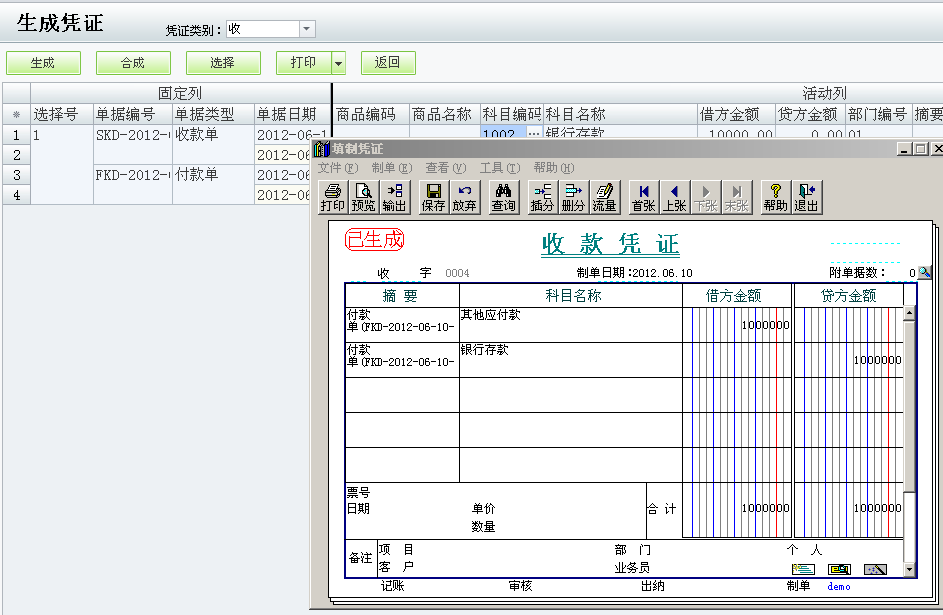The width and height of the screenshot is (943, 615).
Task: Exit the voucher window via 退出 icon
Action: [806, 197]
